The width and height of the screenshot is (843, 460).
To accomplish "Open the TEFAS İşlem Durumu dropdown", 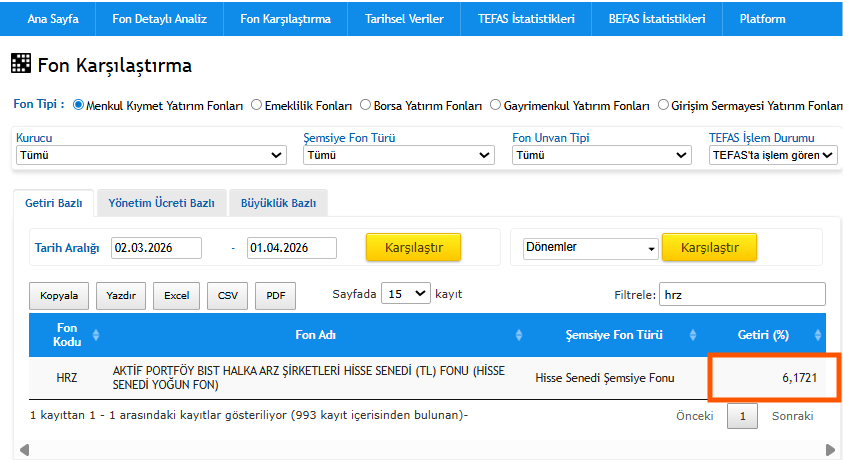I will coord(773,155).
